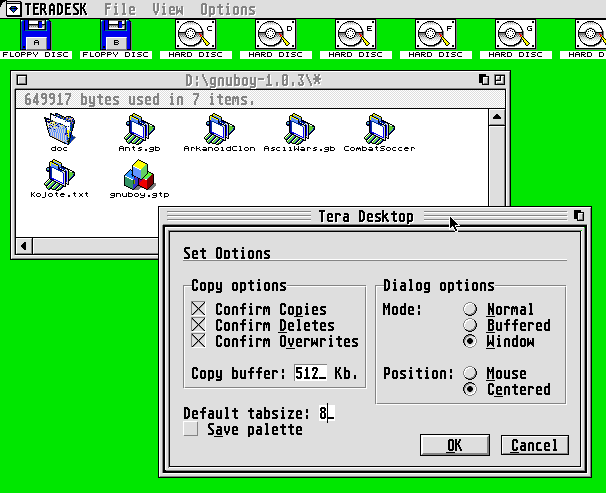The width and height of the screenshot is (606, 493).
Task: Select the CombatSoccer file icon
Action: 378,128
